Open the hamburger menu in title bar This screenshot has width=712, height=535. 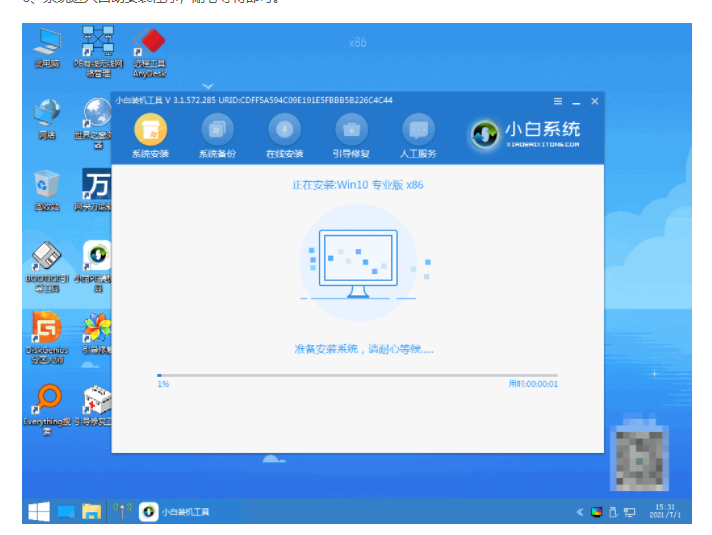pos(558,101)
